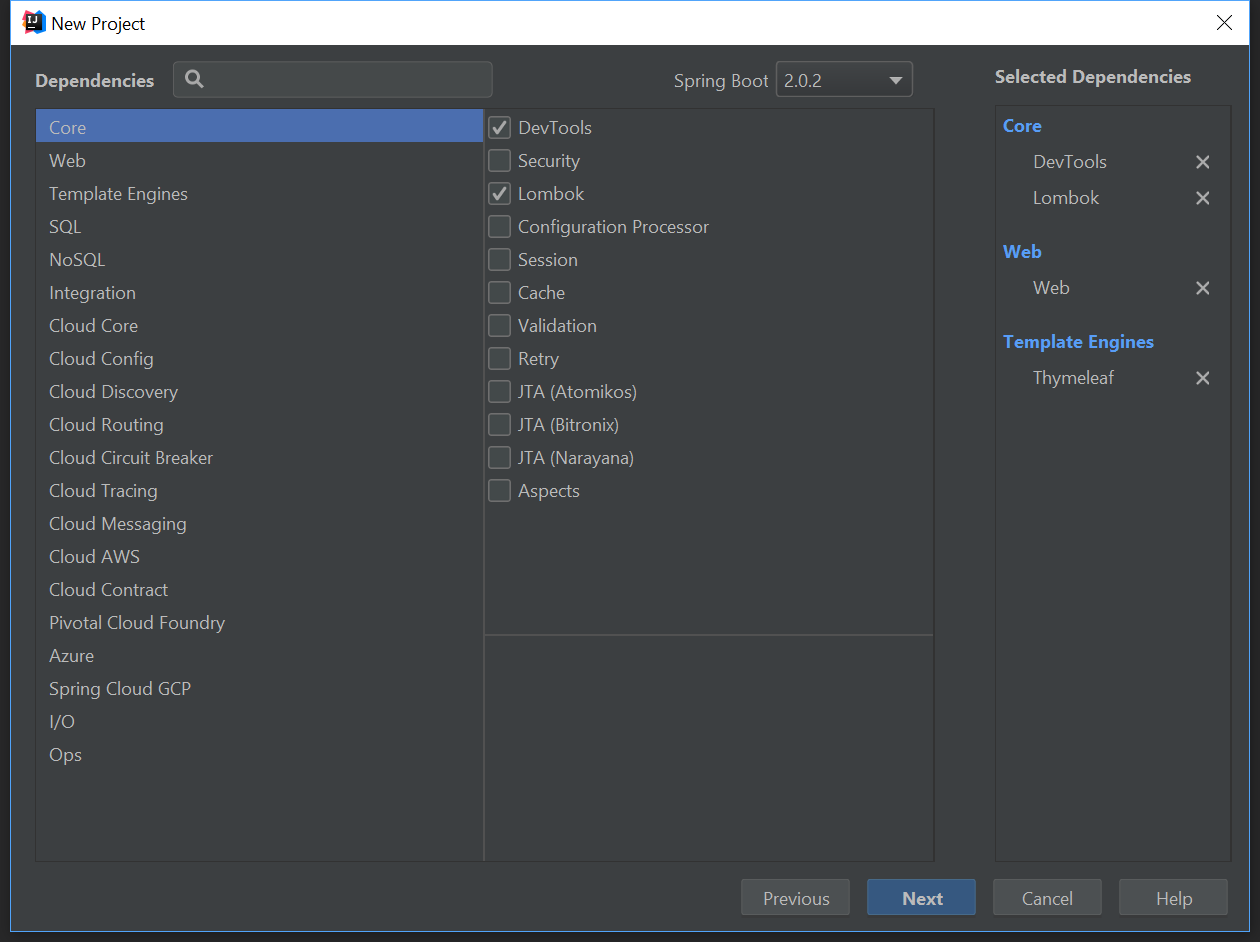The width and height of the screenshot is (1260, 942).
Task: Enable the Session dependency
Action: coord(499,260)
